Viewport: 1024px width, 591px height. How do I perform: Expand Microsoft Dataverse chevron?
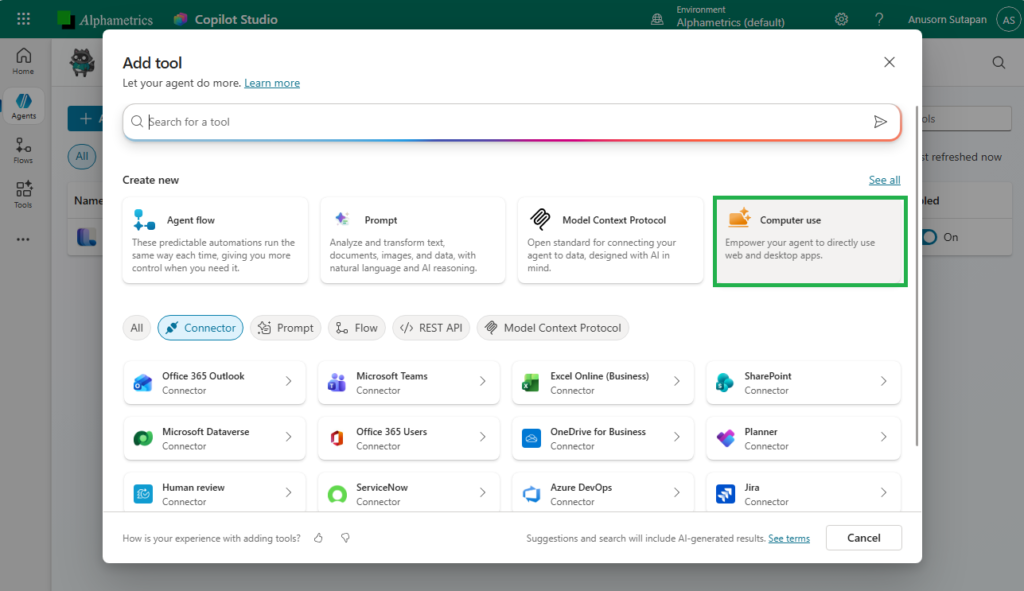click(289, 437)
